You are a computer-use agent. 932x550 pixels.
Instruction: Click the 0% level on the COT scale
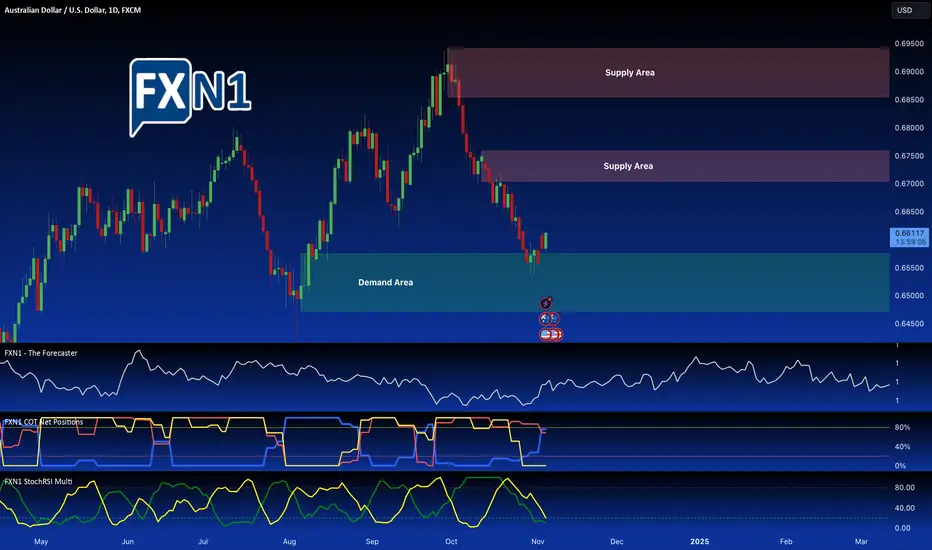click(900, 466)
